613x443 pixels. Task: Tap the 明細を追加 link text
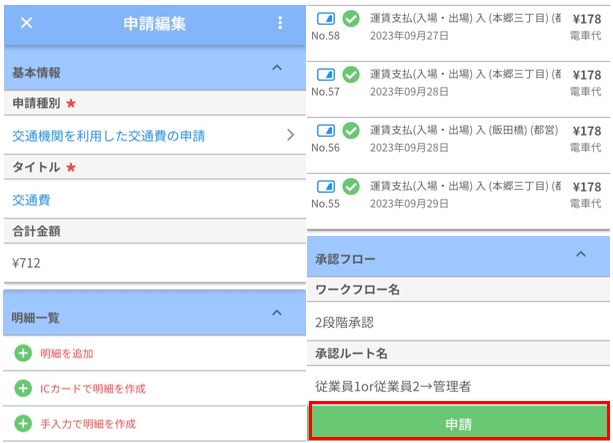coord(68,353)
